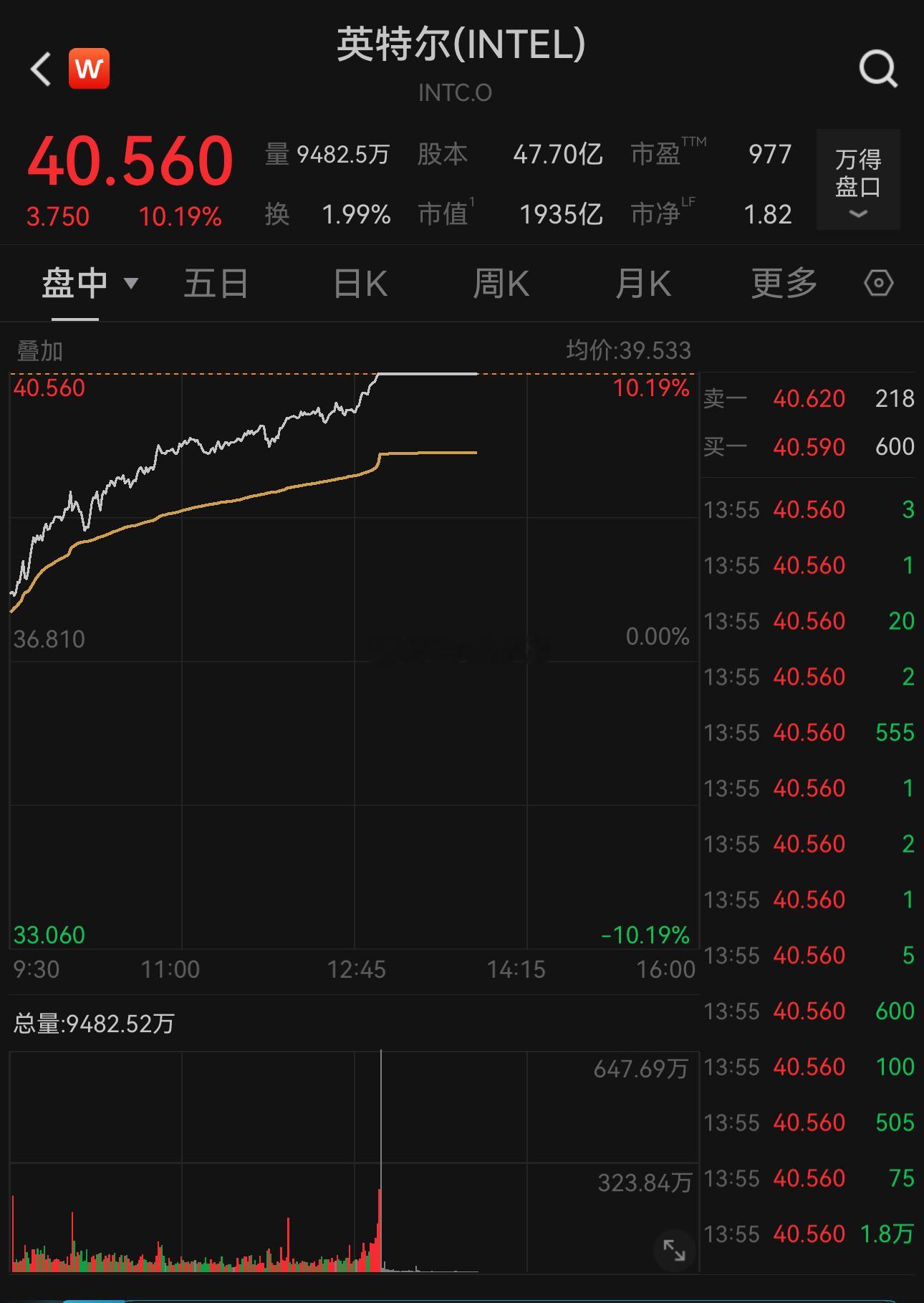Screen dimensions: 924x1303
Task: Tap the trade row with volume 75
Action: pyautogui.click(x=809, y=1178)
